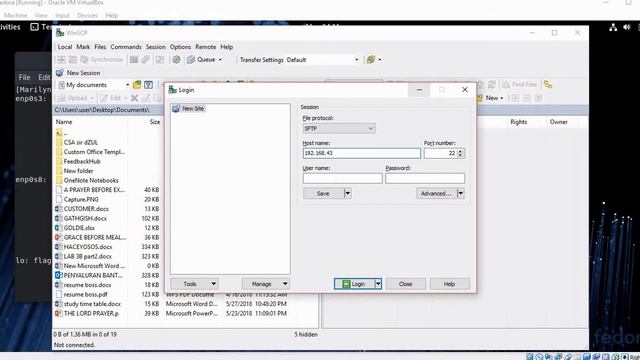Open the Session menu
This screenshot has height=360, width=640.
[x=156, y=47]
